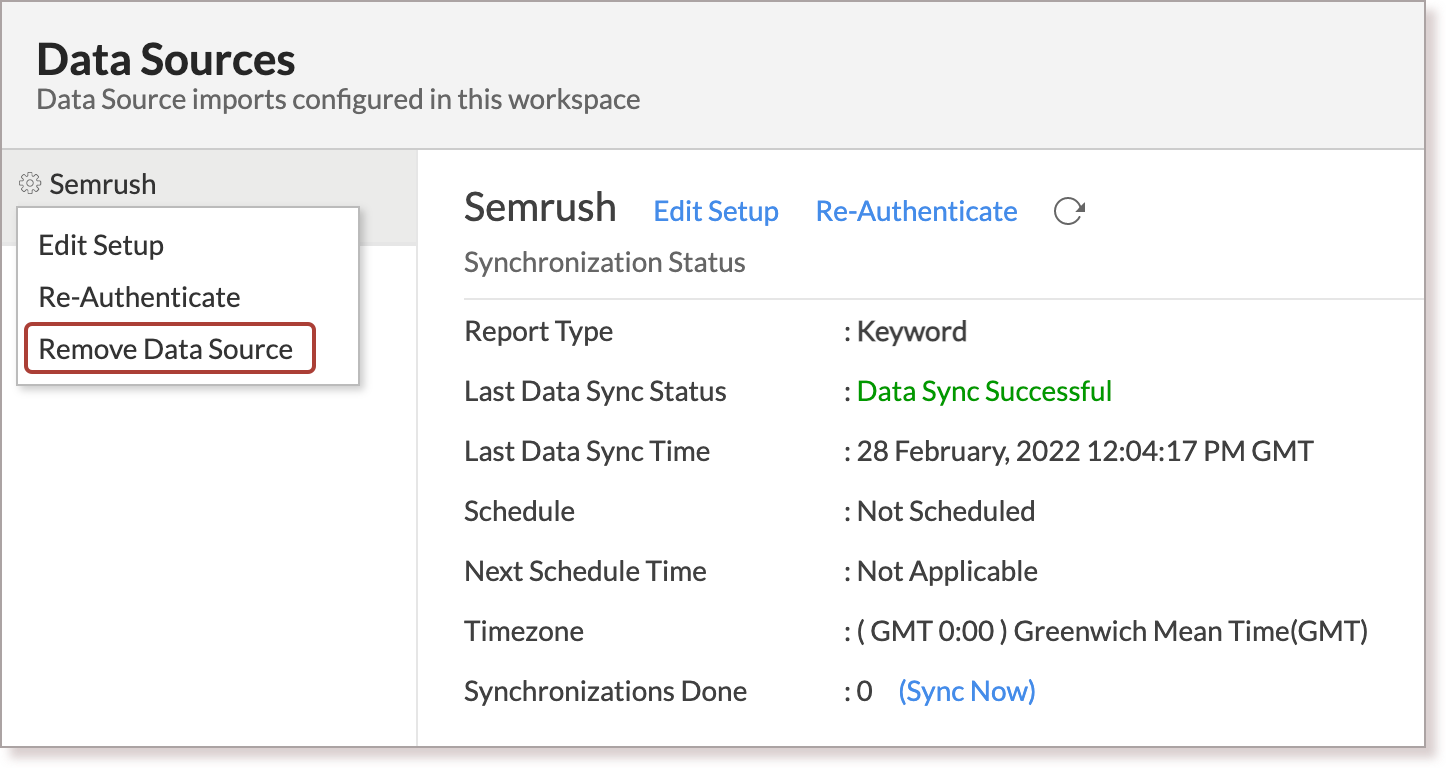Image resolution: width=1446 pixels, height=768 pixels.
Task: Click the Greenwich Mean Time(GMT) timezone value
Action: coord(1113,631)
